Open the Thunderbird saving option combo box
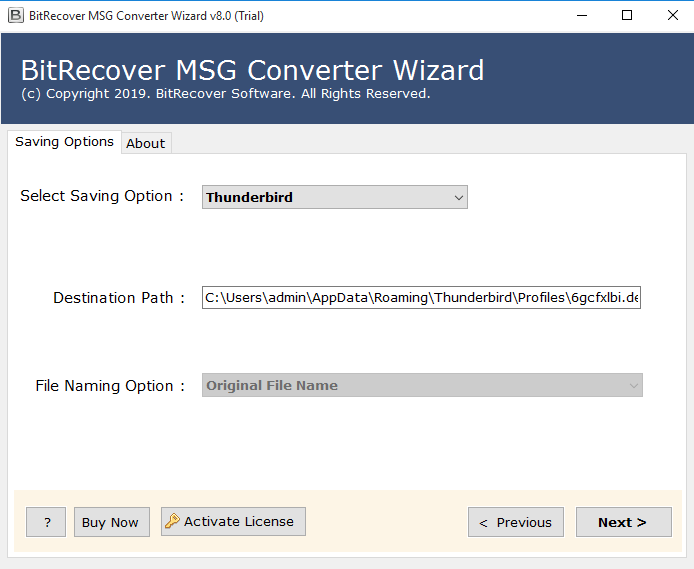This screenshot has height=569, width=694. pos(325,197)
